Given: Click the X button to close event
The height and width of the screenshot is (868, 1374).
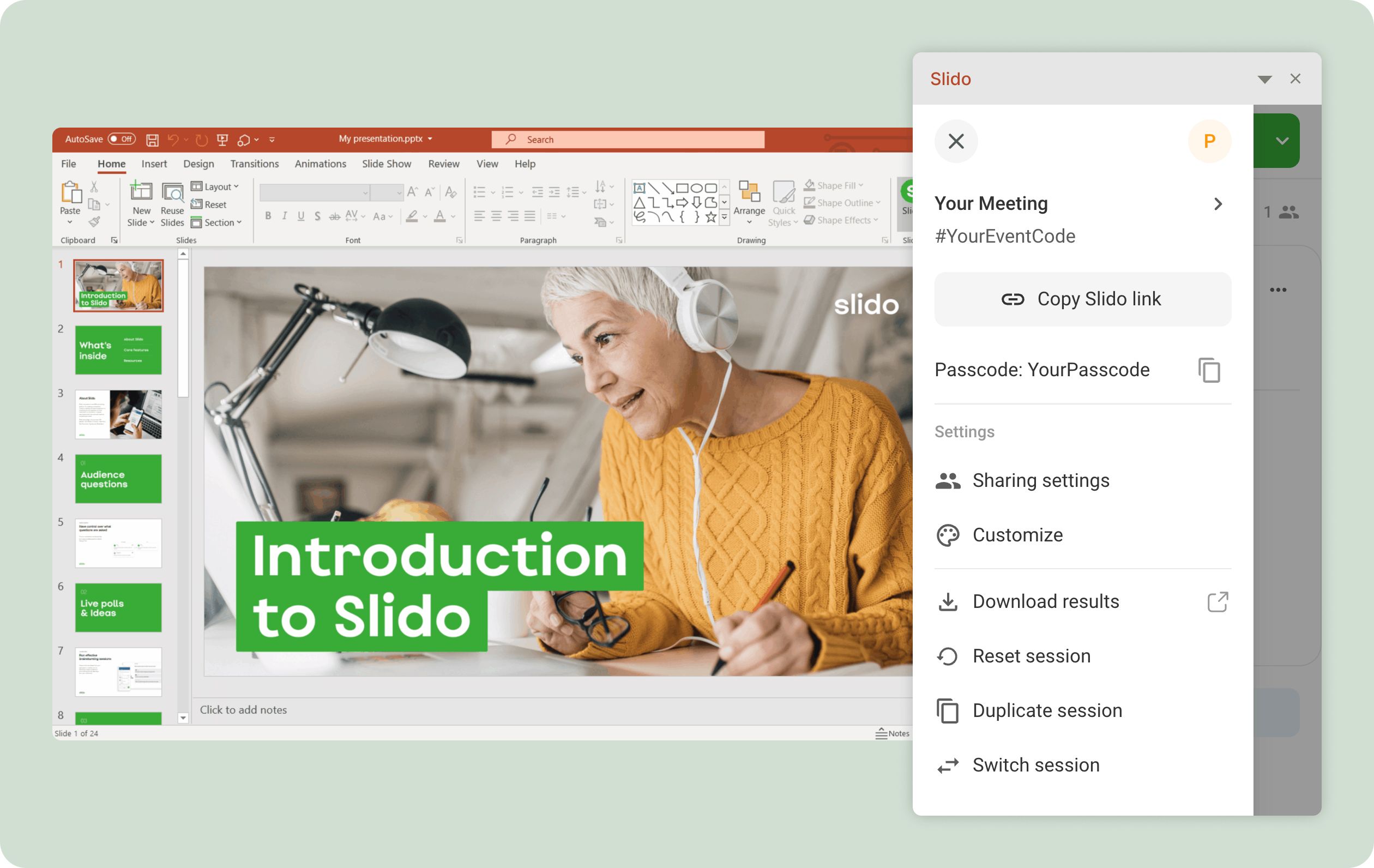Looking at the screenshot, I should click(x=956, y=141).
